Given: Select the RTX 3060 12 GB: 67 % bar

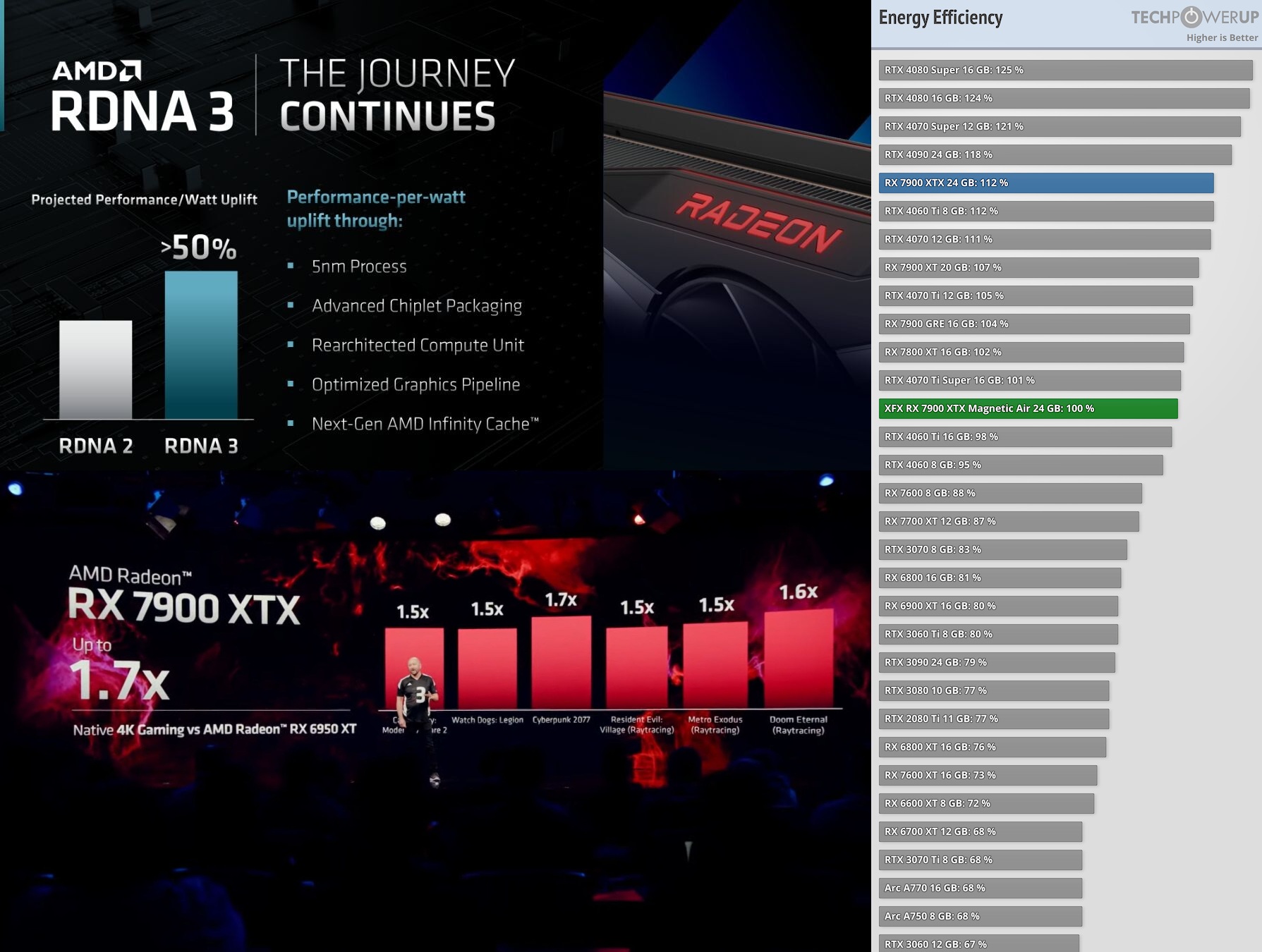Looking at the screenshot, I should click(x=979, y=944).
